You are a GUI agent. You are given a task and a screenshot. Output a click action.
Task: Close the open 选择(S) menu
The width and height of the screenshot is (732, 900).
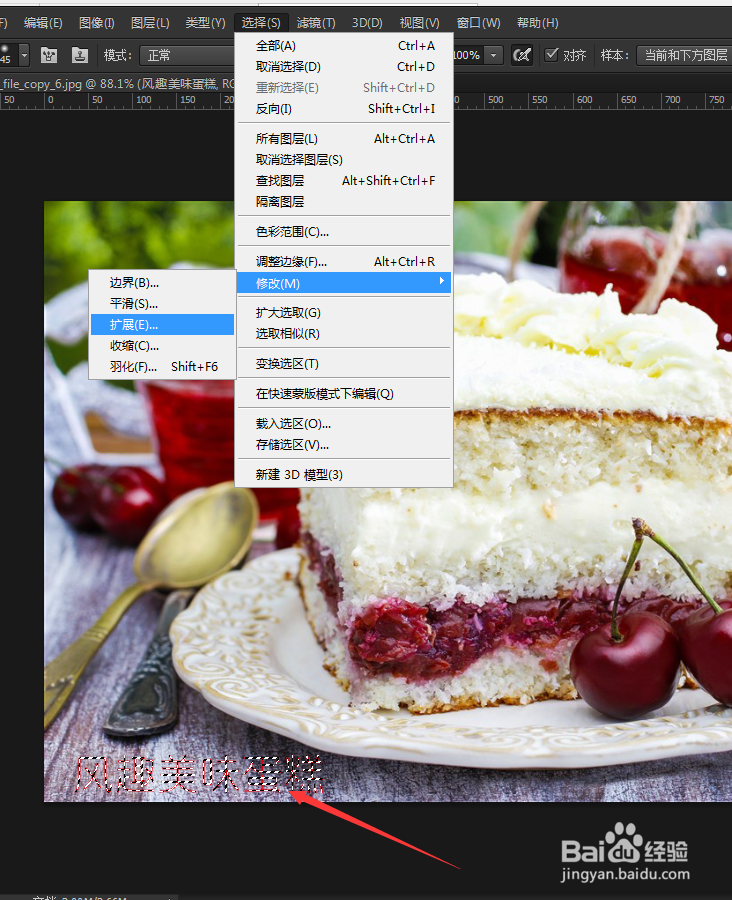[261, 23]
